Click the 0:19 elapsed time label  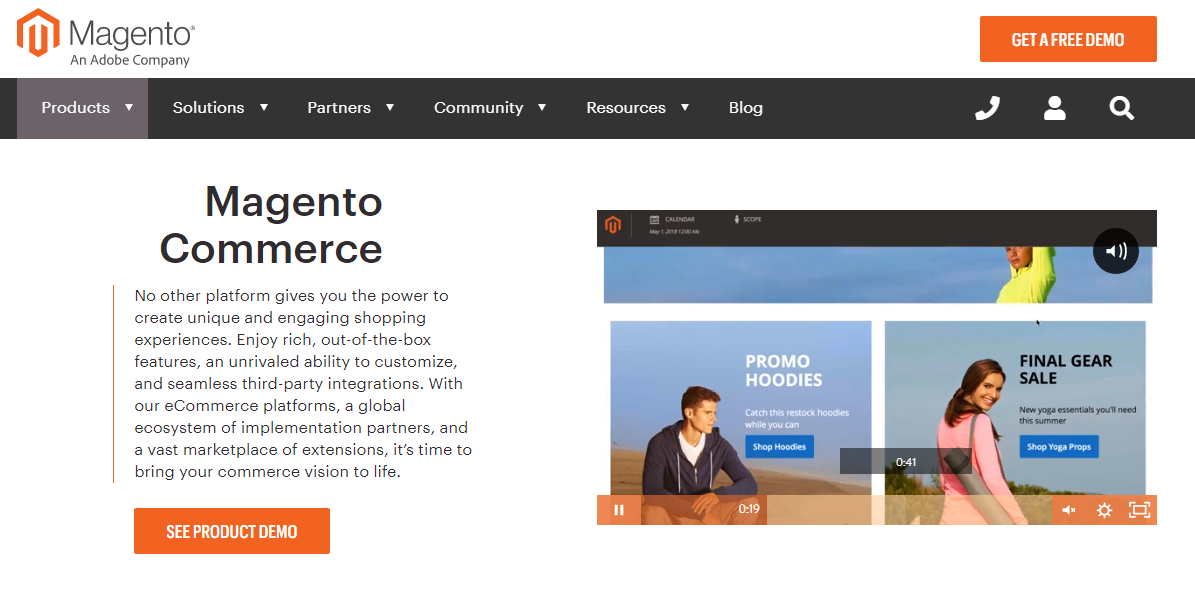(749, 509)
